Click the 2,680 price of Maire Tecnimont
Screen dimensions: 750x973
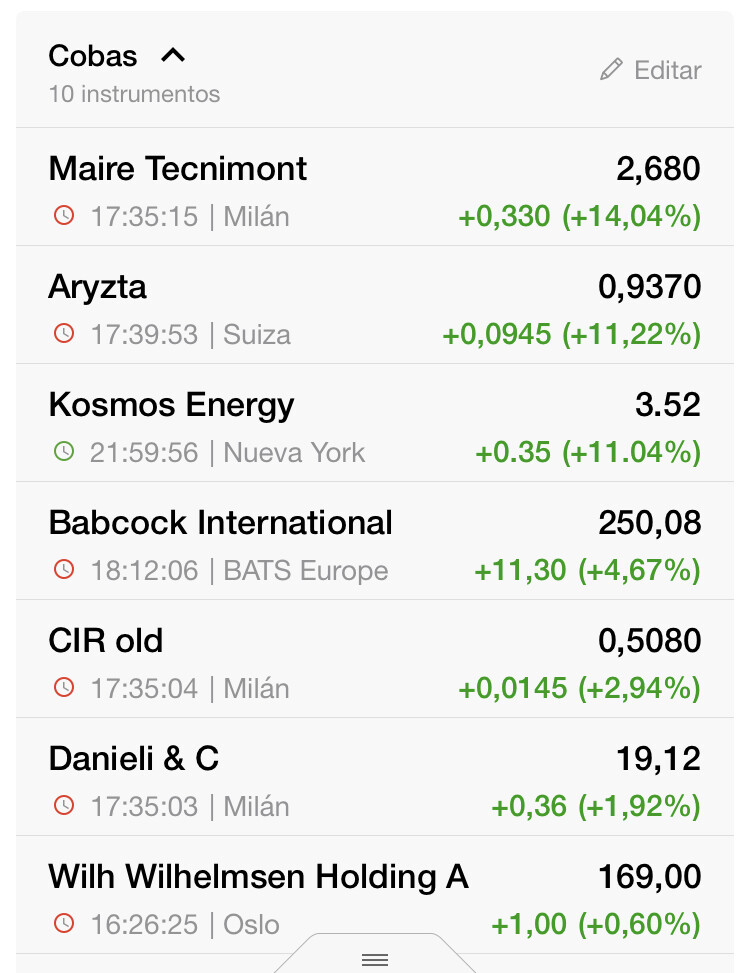click(658, 169)
